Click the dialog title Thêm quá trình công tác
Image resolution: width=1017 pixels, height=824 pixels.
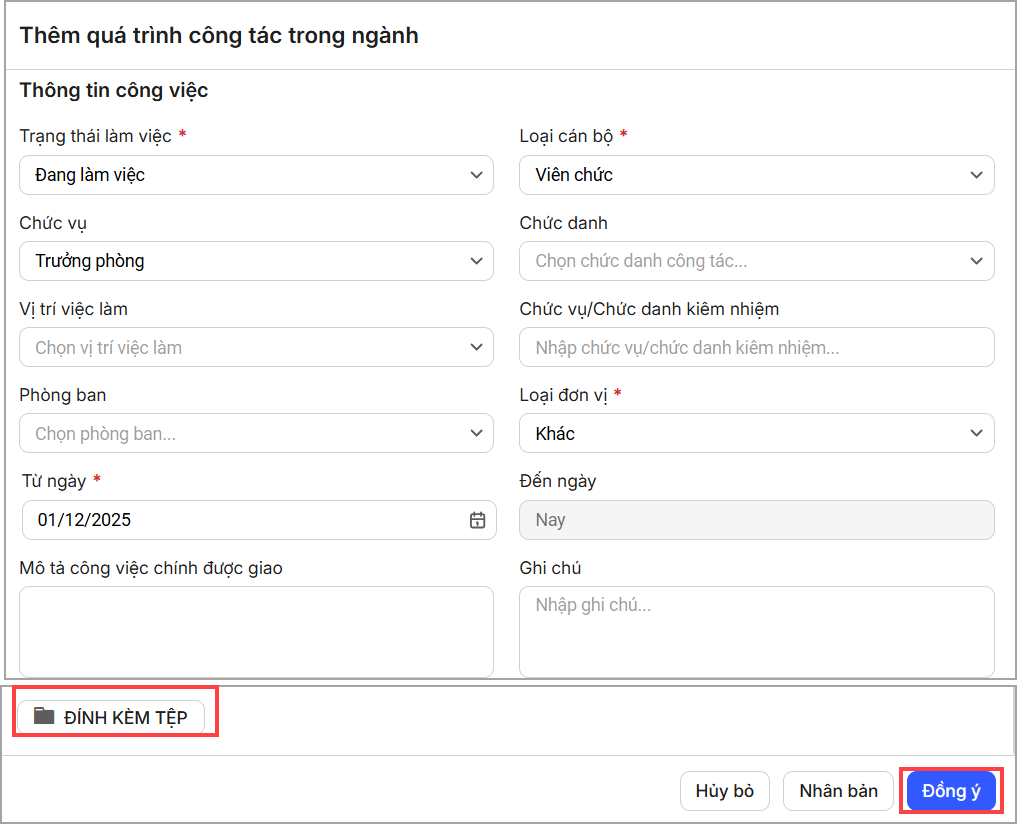tap(219, 36)
